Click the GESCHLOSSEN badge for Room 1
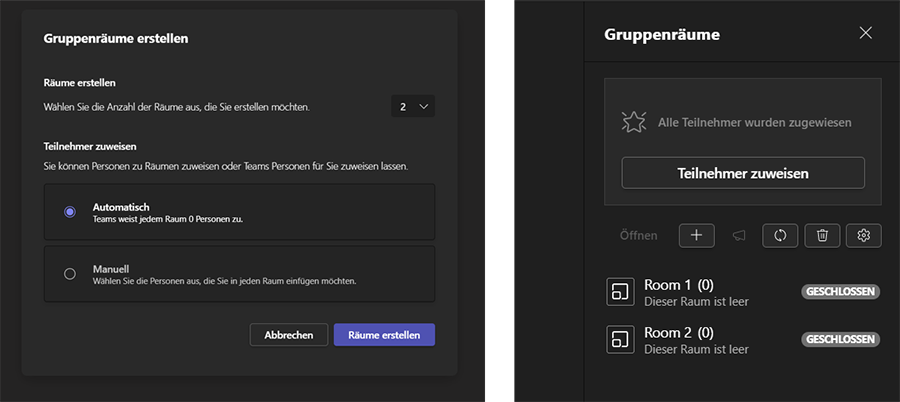The image size is (900, 402). coord(840,292)
